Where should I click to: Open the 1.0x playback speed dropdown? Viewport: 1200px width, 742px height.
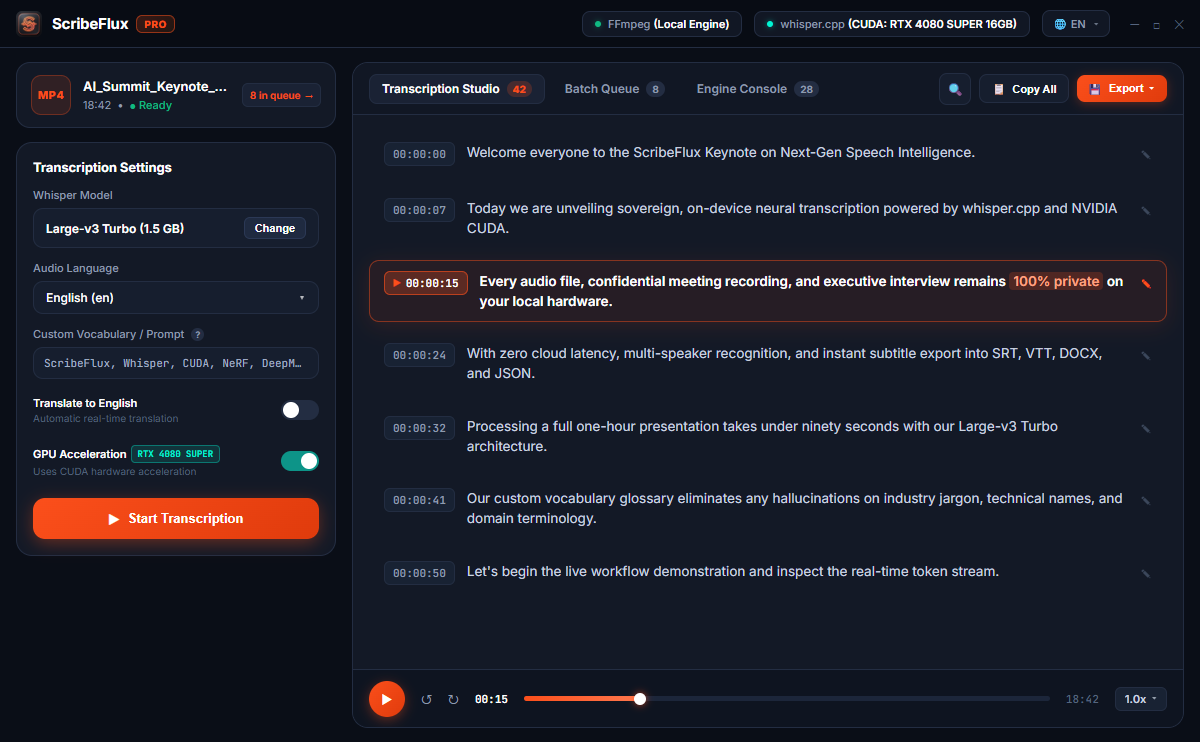point(1141,699)
